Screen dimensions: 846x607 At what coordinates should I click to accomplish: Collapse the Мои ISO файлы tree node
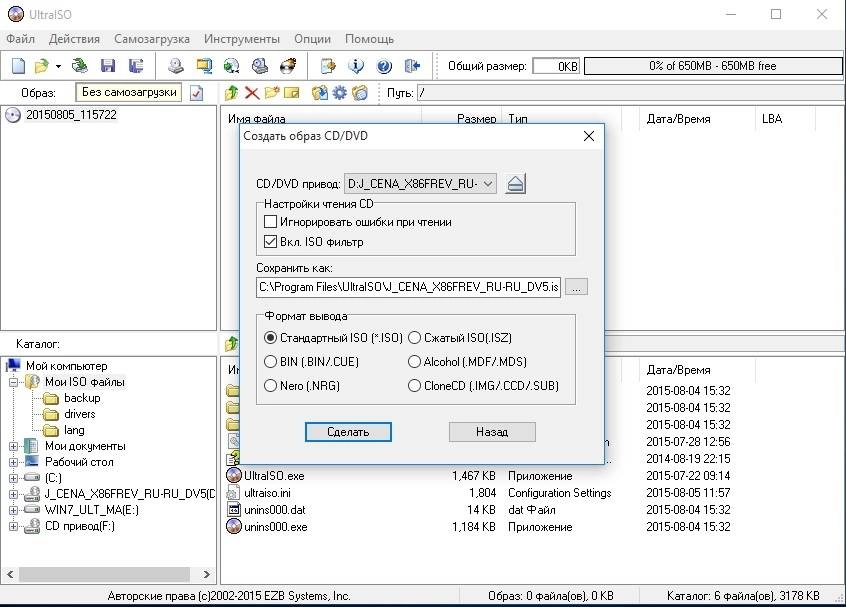(13, 382)
